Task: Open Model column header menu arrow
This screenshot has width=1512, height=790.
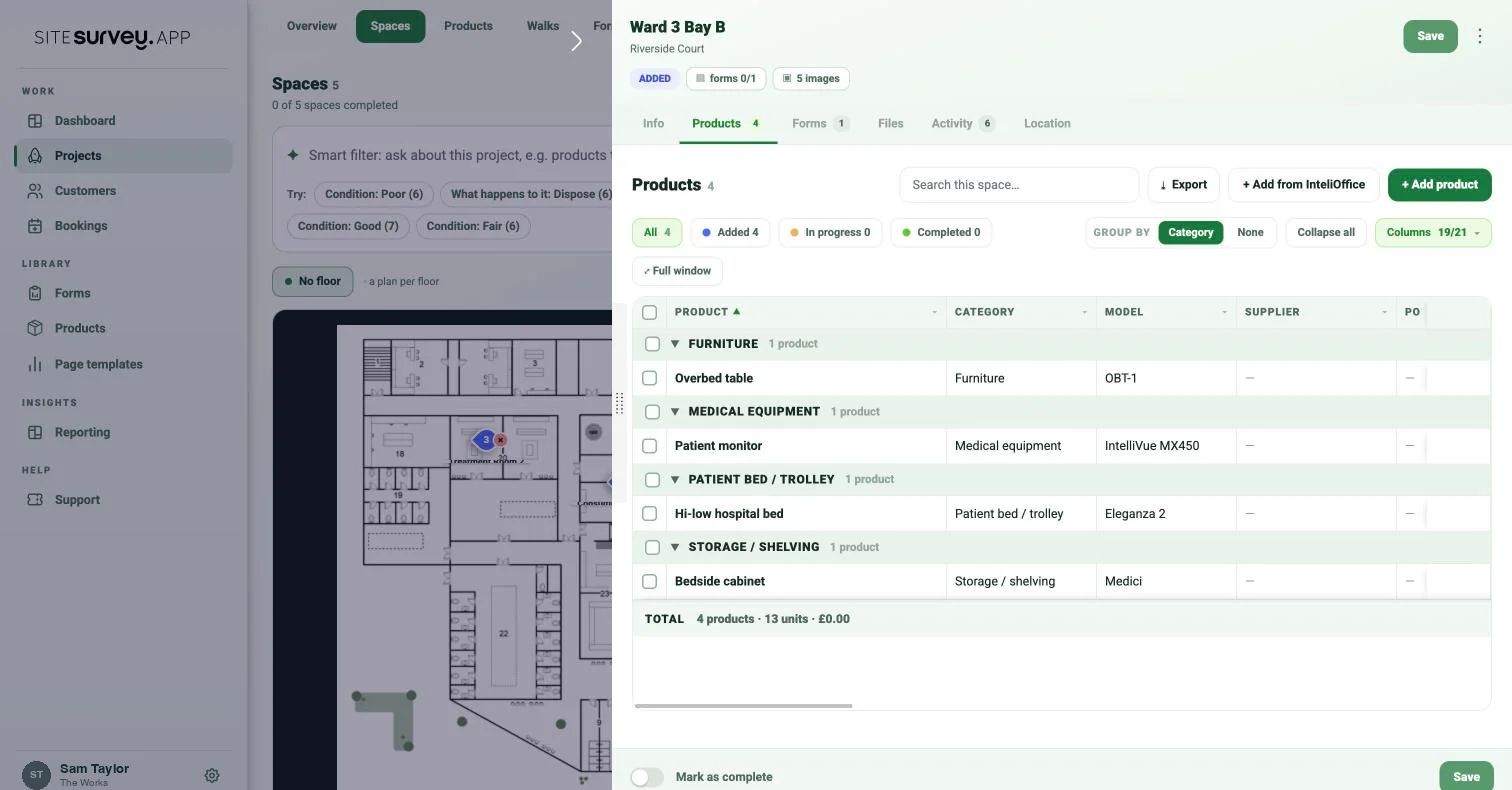Action: coord(1224,313)
